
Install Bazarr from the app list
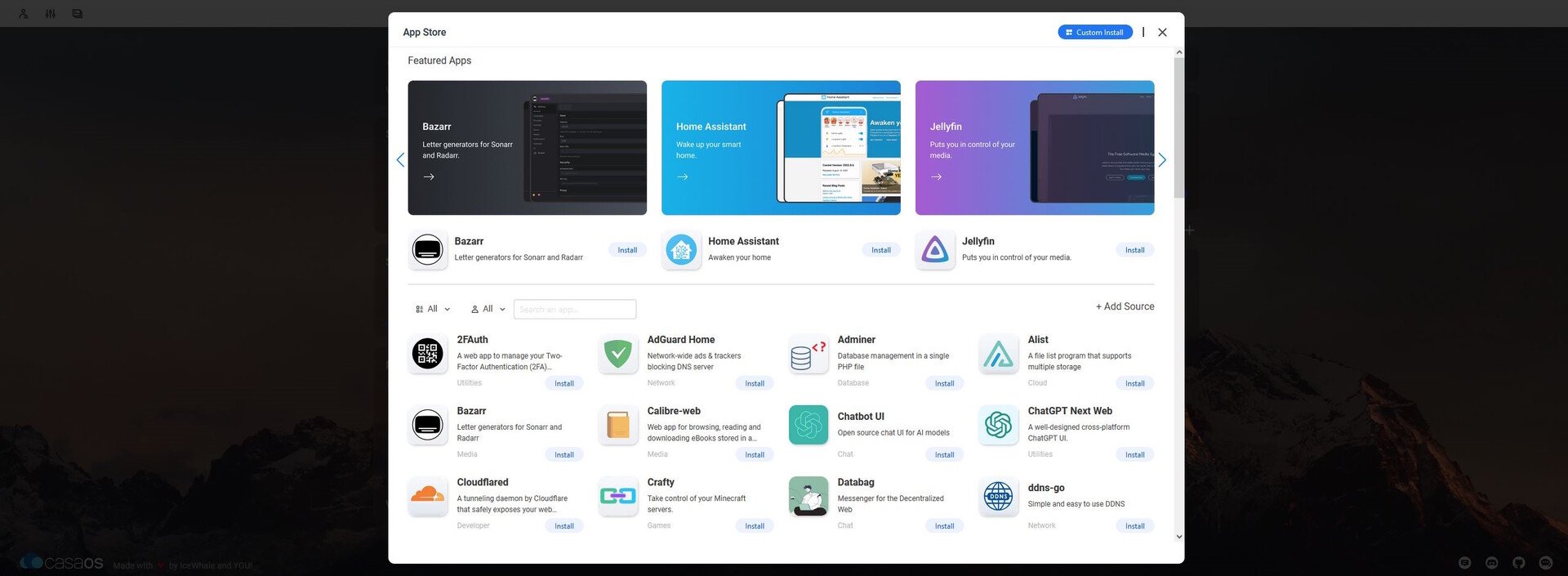pyautogui.click(x=564, y=455)
